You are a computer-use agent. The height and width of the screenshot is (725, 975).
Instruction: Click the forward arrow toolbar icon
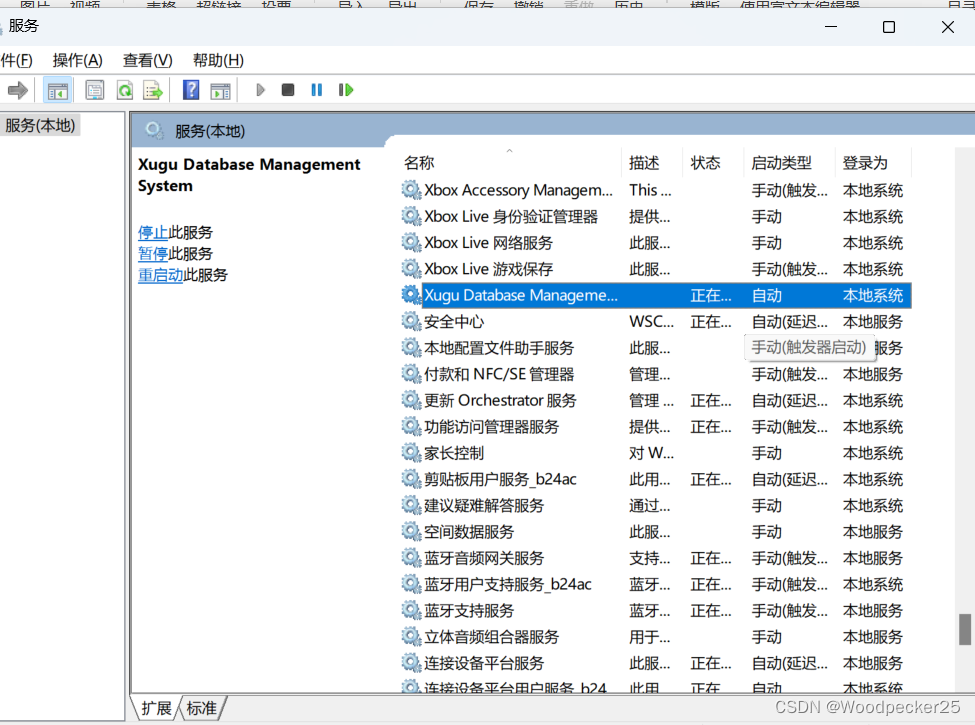coord(17,91)
